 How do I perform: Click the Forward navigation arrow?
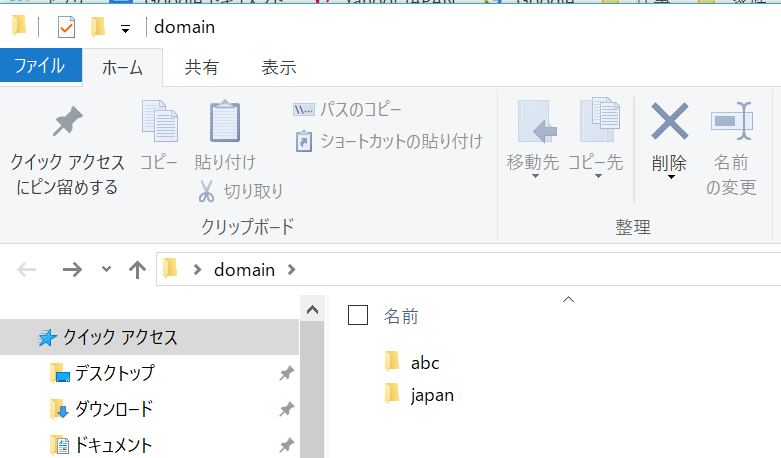72,270
